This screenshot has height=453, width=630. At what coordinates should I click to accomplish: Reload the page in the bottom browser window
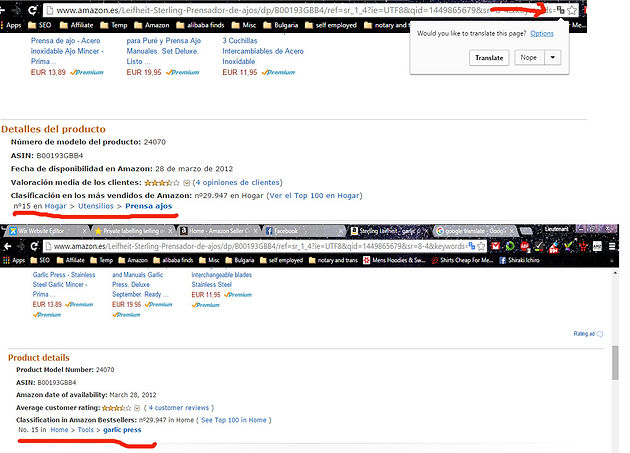(x=35, y=246)
